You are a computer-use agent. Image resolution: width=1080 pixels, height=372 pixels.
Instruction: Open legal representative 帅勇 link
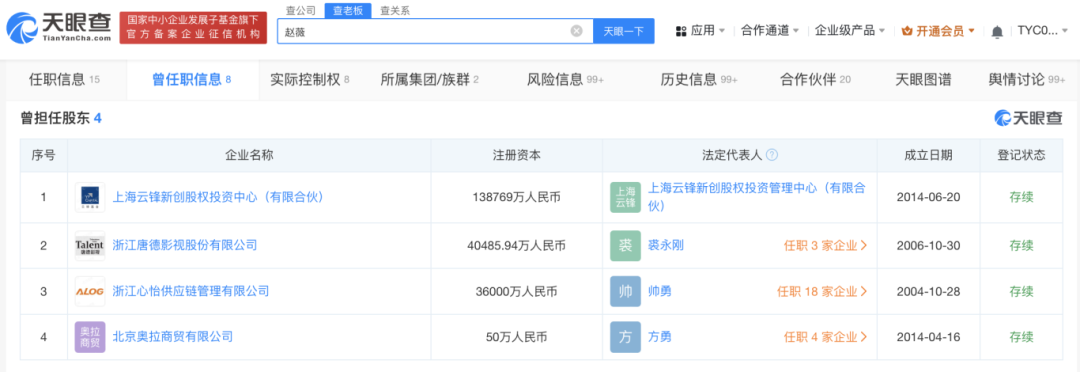tap(660, 291)
